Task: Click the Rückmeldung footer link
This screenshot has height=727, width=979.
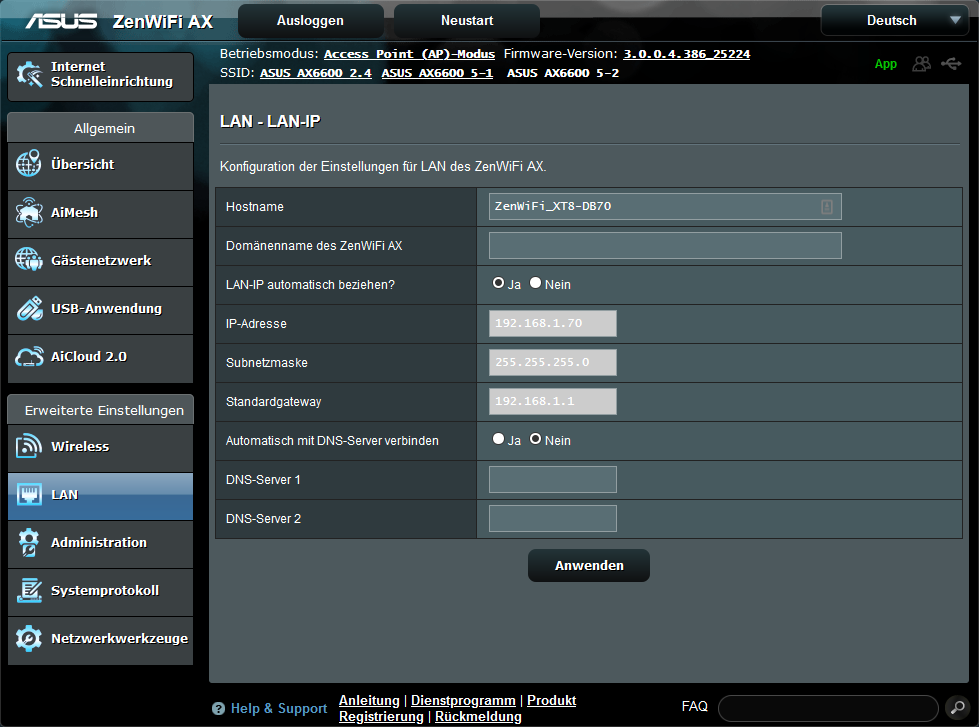Action: [478, 716]
